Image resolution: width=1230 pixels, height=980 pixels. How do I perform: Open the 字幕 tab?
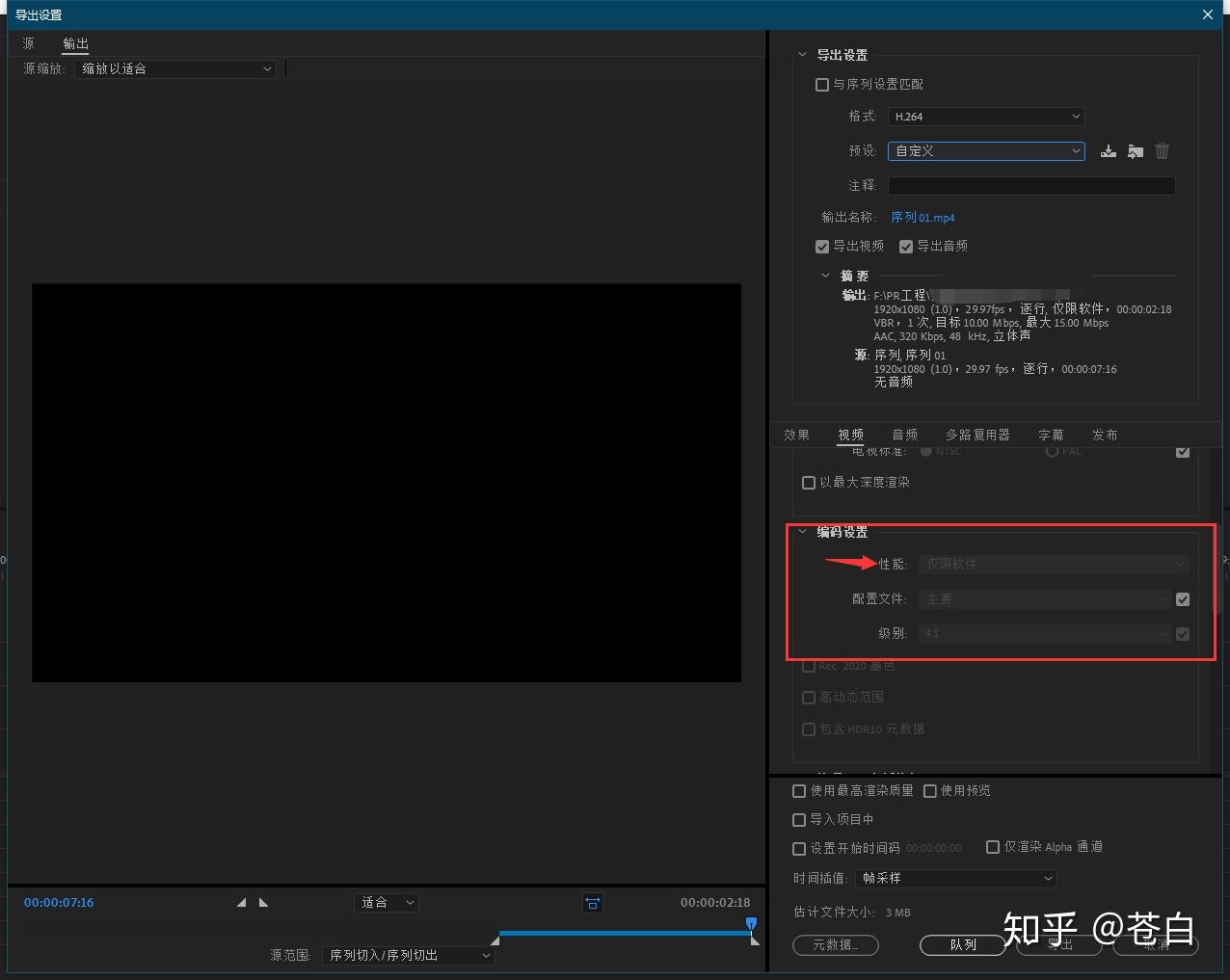tap(1051, 436)
